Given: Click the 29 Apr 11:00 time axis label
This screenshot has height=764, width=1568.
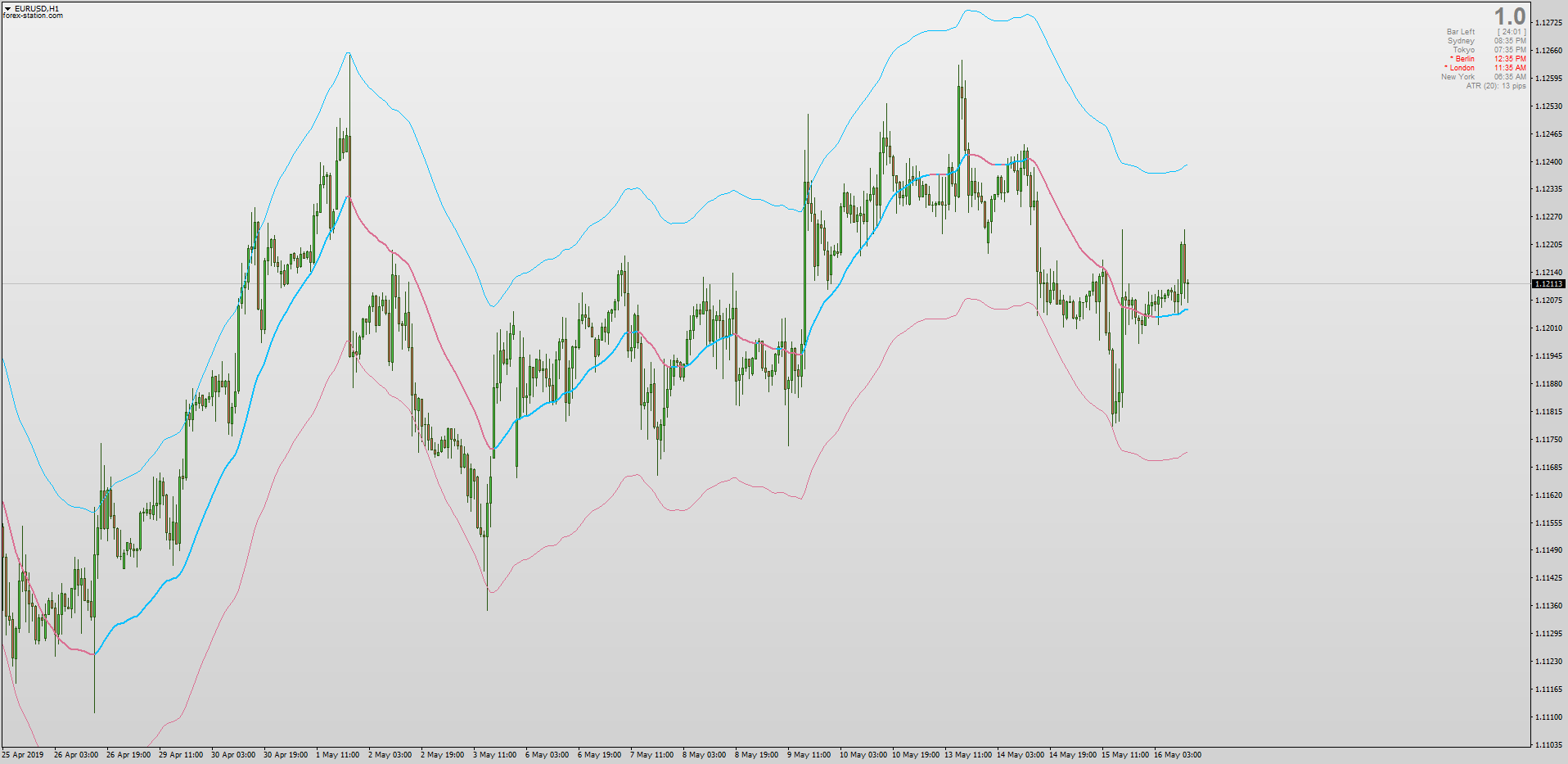Looking at the screenshot, I should point(181,755).
